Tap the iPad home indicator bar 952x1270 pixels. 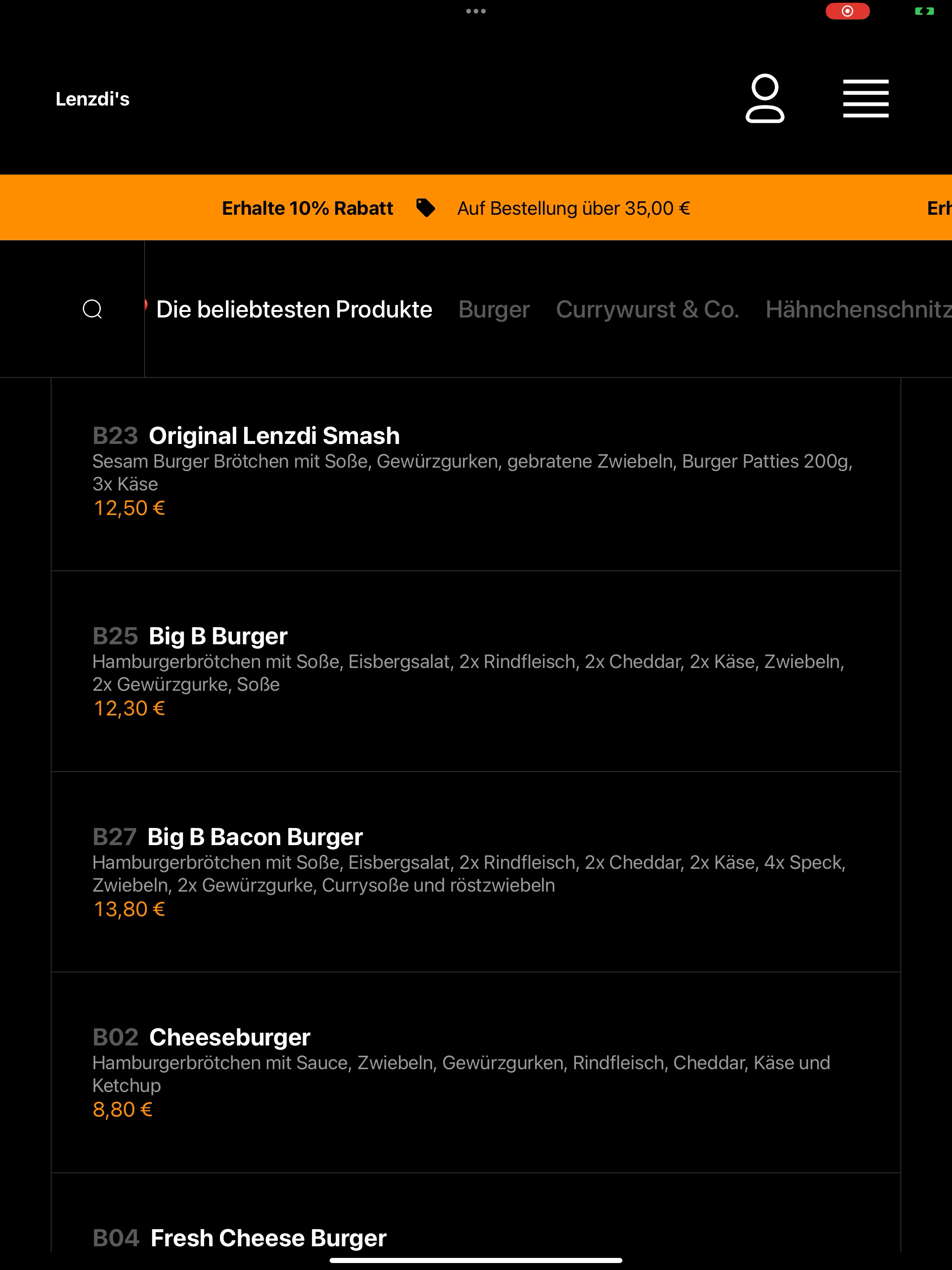pos(476,1261)
